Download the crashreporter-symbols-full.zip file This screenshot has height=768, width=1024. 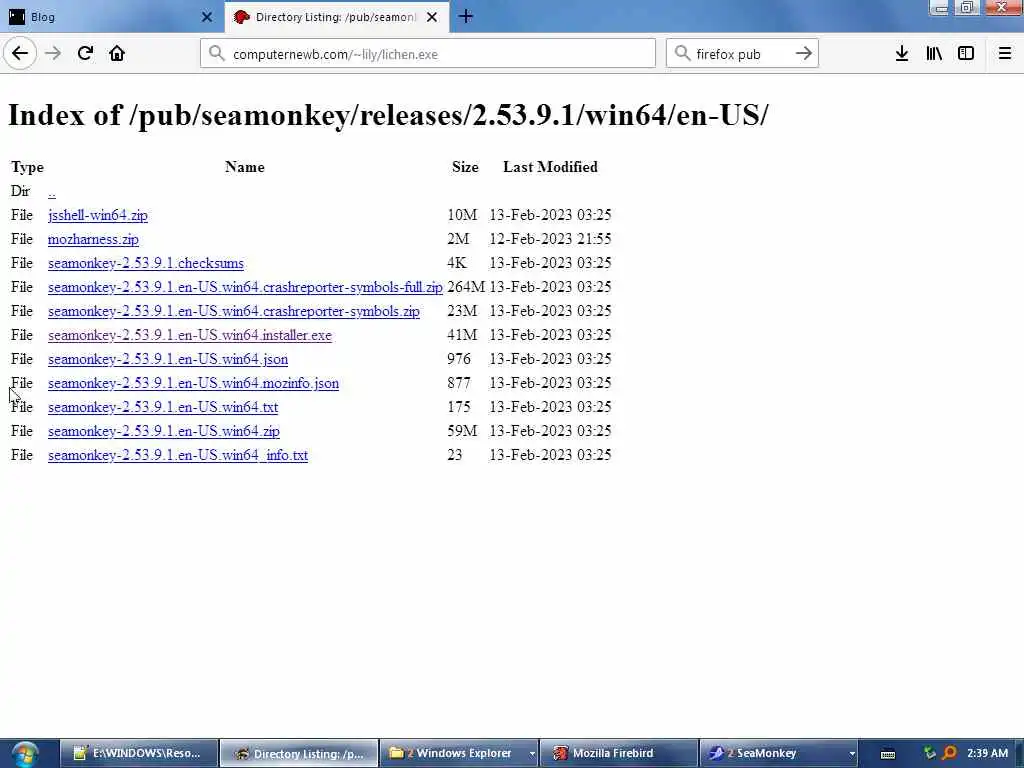pos(246,287)
